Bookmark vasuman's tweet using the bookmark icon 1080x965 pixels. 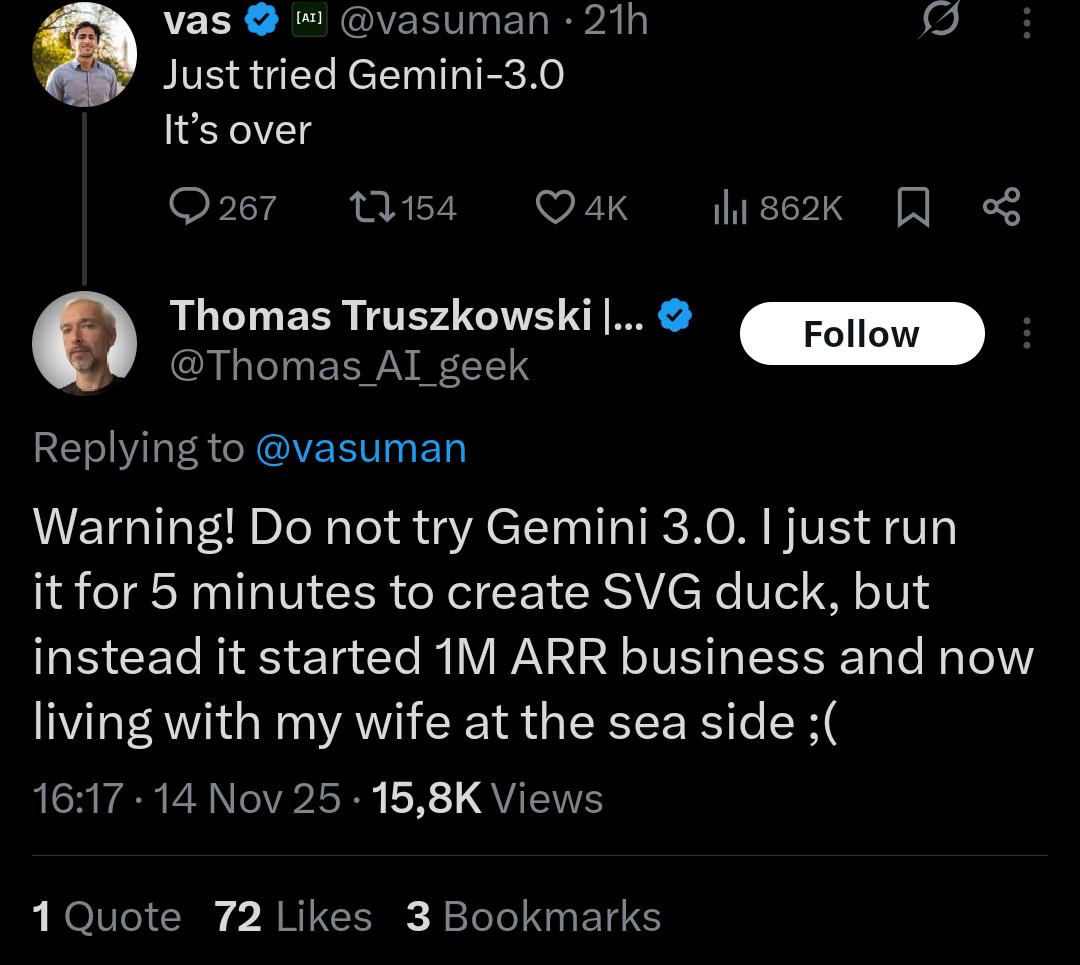tap(913, 207)
